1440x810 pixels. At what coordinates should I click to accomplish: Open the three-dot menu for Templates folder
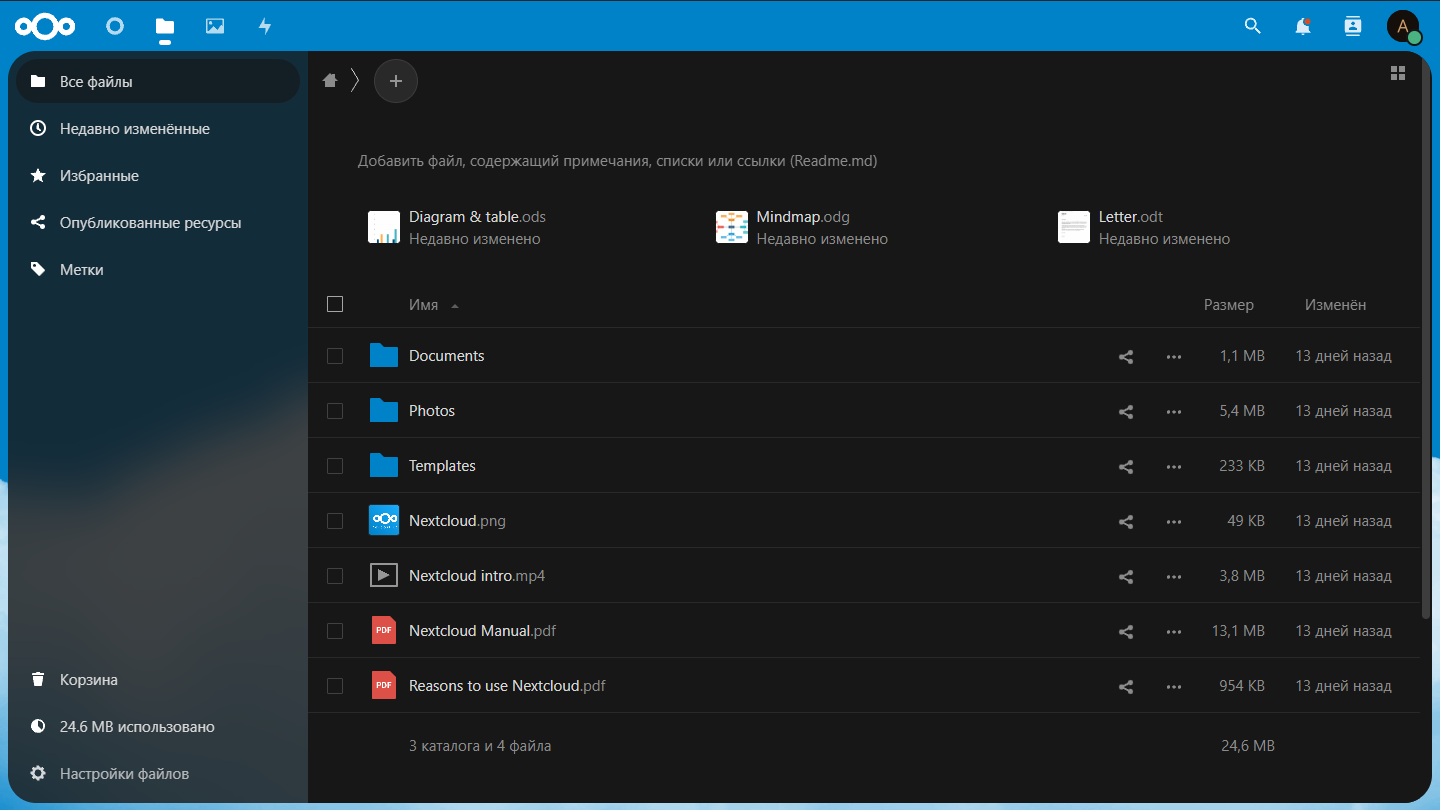coord(1173,466)
